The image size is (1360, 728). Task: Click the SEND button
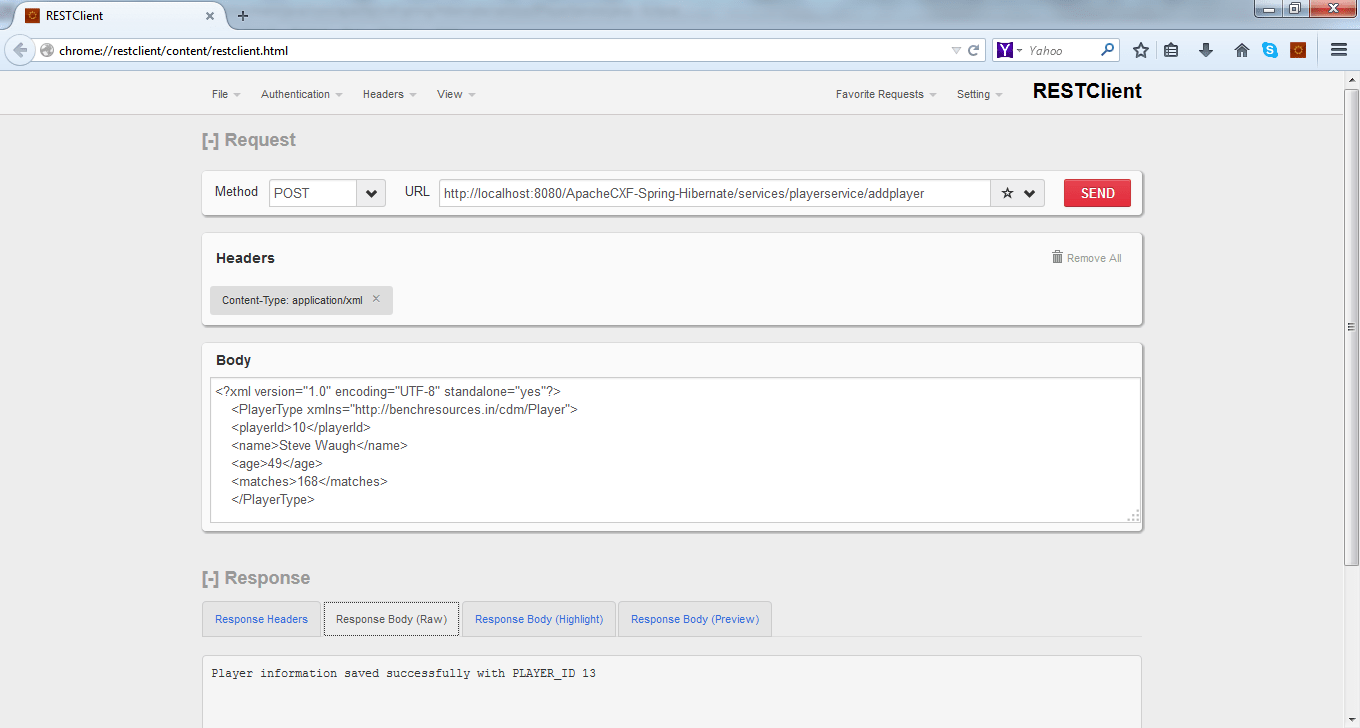click(1097, 193)
